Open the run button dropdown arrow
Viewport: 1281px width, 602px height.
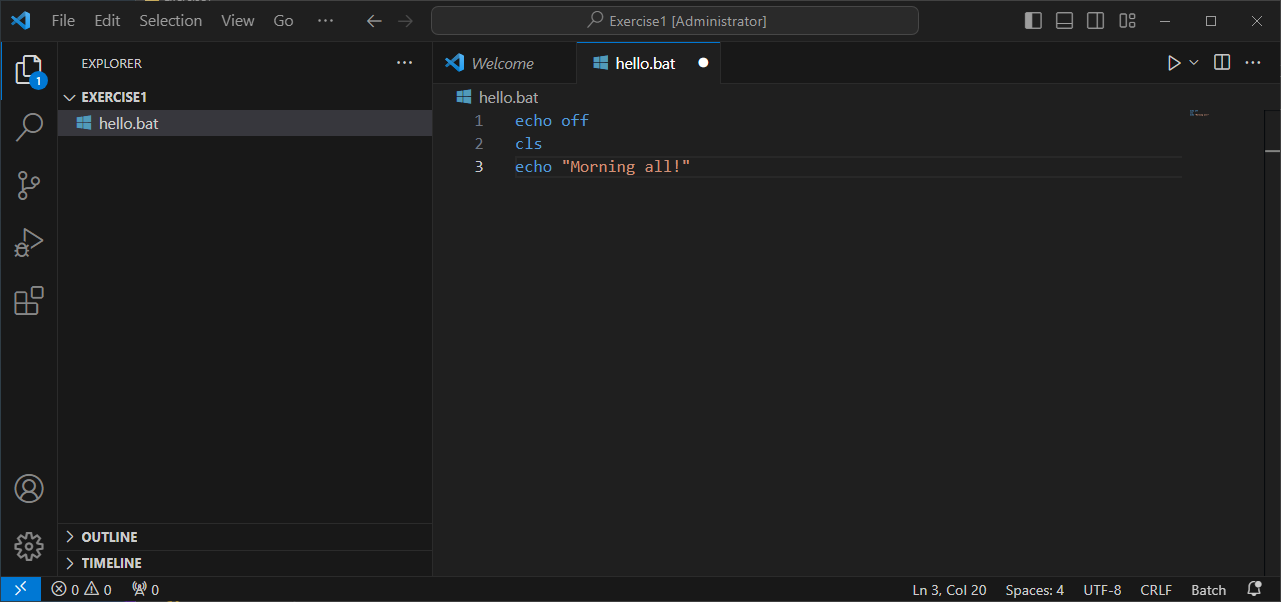click(1194, 63)
